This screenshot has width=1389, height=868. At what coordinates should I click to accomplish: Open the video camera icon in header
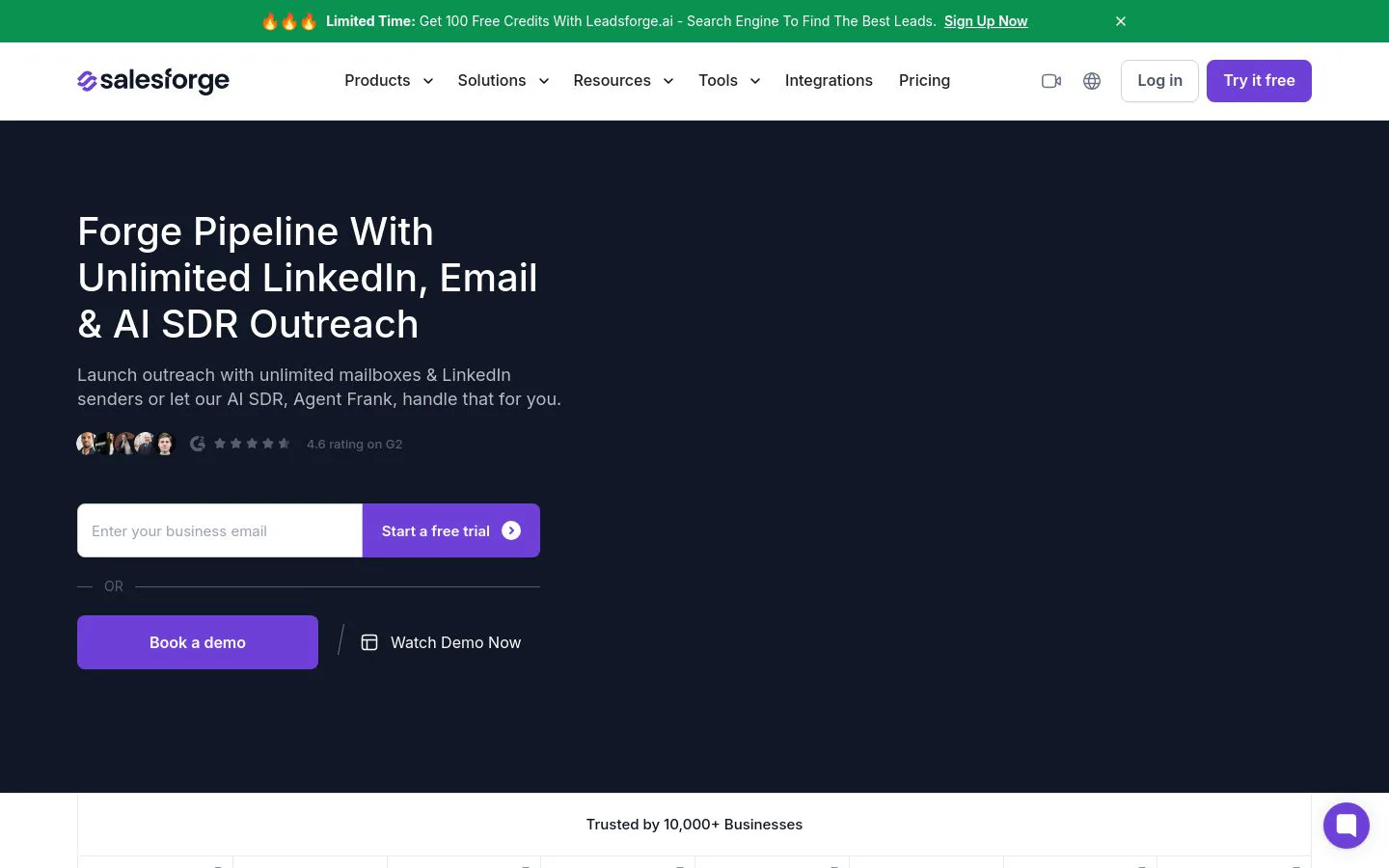(1051, 81)
